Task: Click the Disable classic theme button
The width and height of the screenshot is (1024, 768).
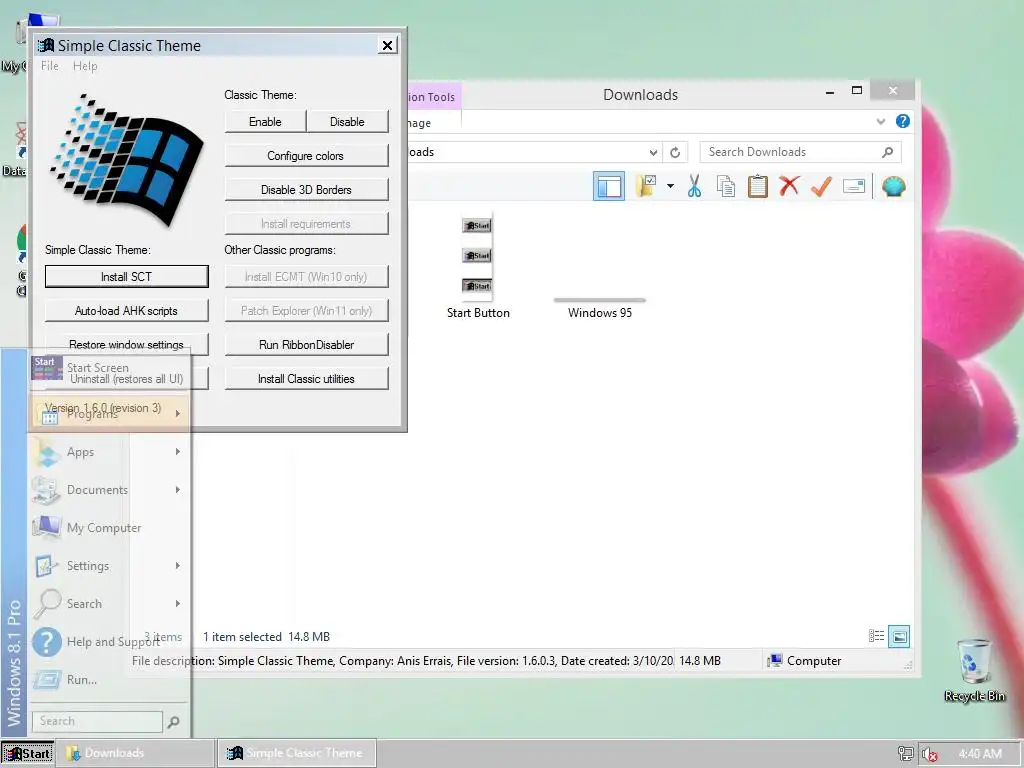Action: point(347,122)
